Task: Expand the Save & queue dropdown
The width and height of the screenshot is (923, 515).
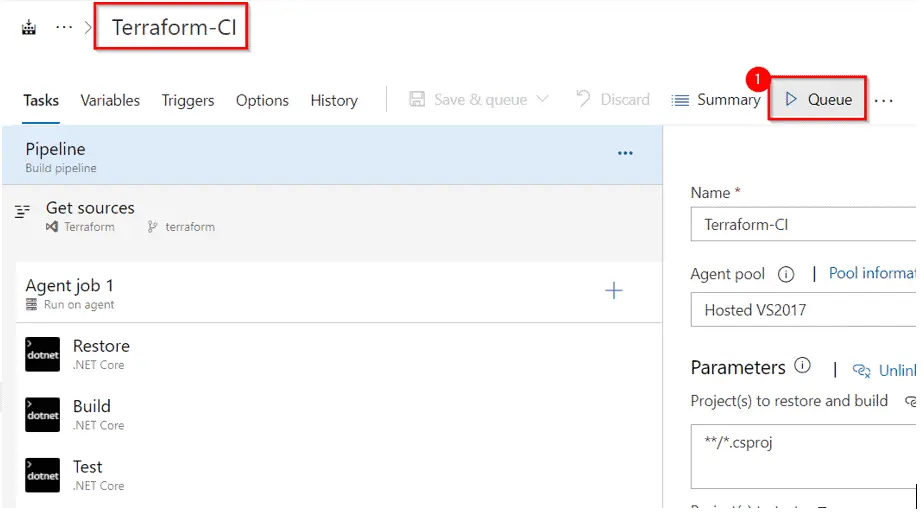Action: click(542, 100)
